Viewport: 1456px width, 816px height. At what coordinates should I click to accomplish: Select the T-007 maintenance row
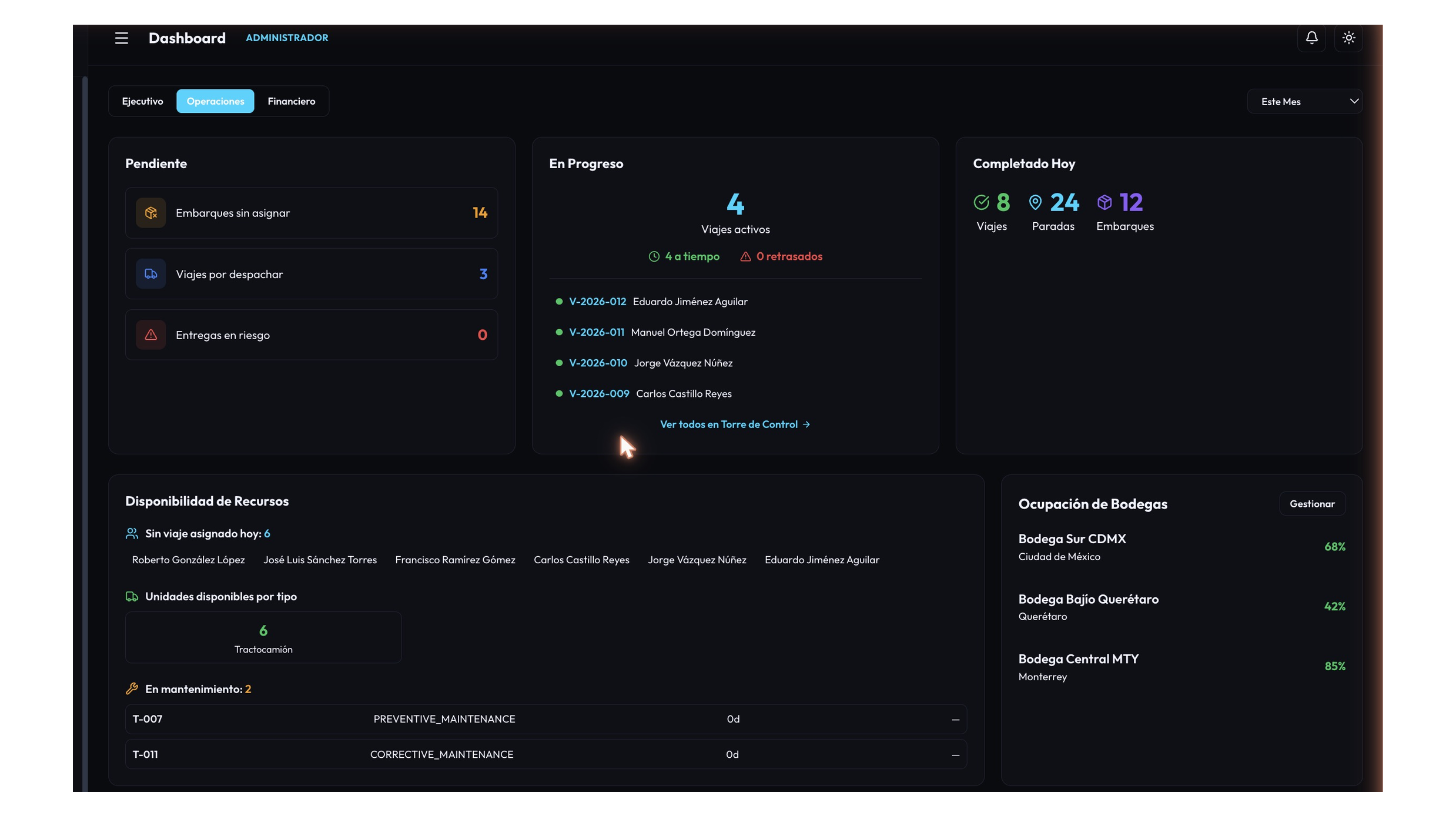546,719
